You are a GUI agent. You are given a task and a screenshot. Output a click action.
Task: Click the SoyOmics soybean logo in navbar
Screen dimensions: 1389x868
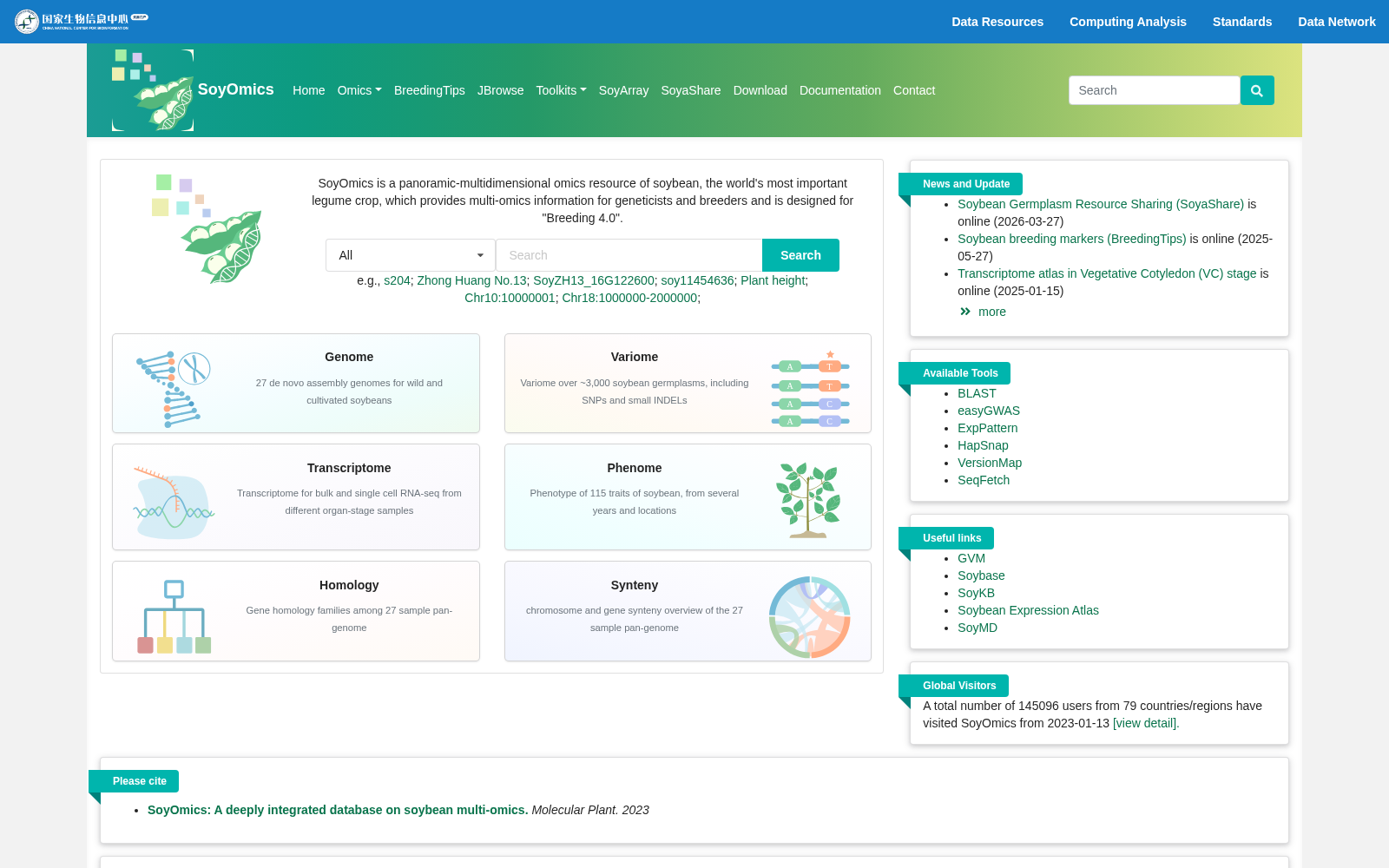[153, 90]
